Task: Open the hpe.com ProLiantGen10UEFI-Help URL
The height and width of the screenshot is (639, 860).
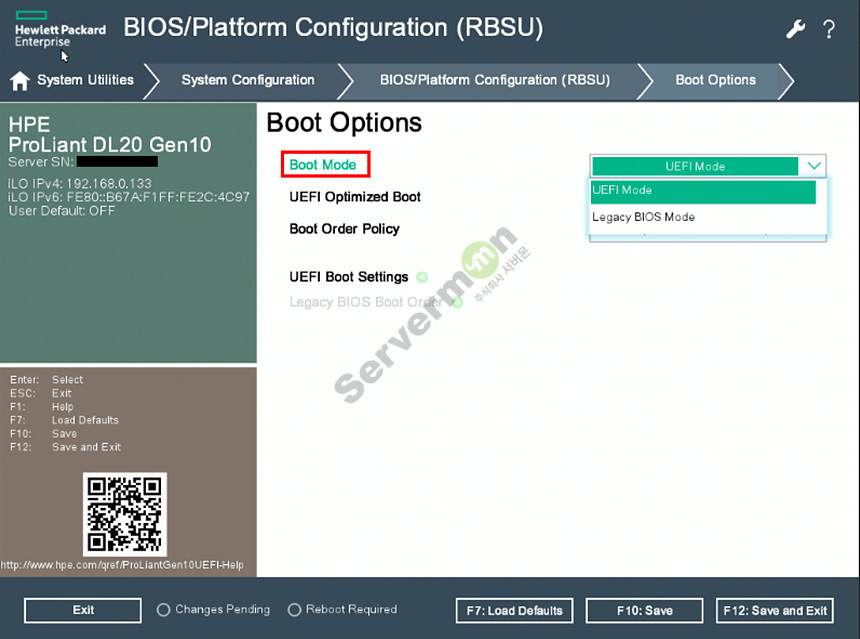Action: (122, 565)
